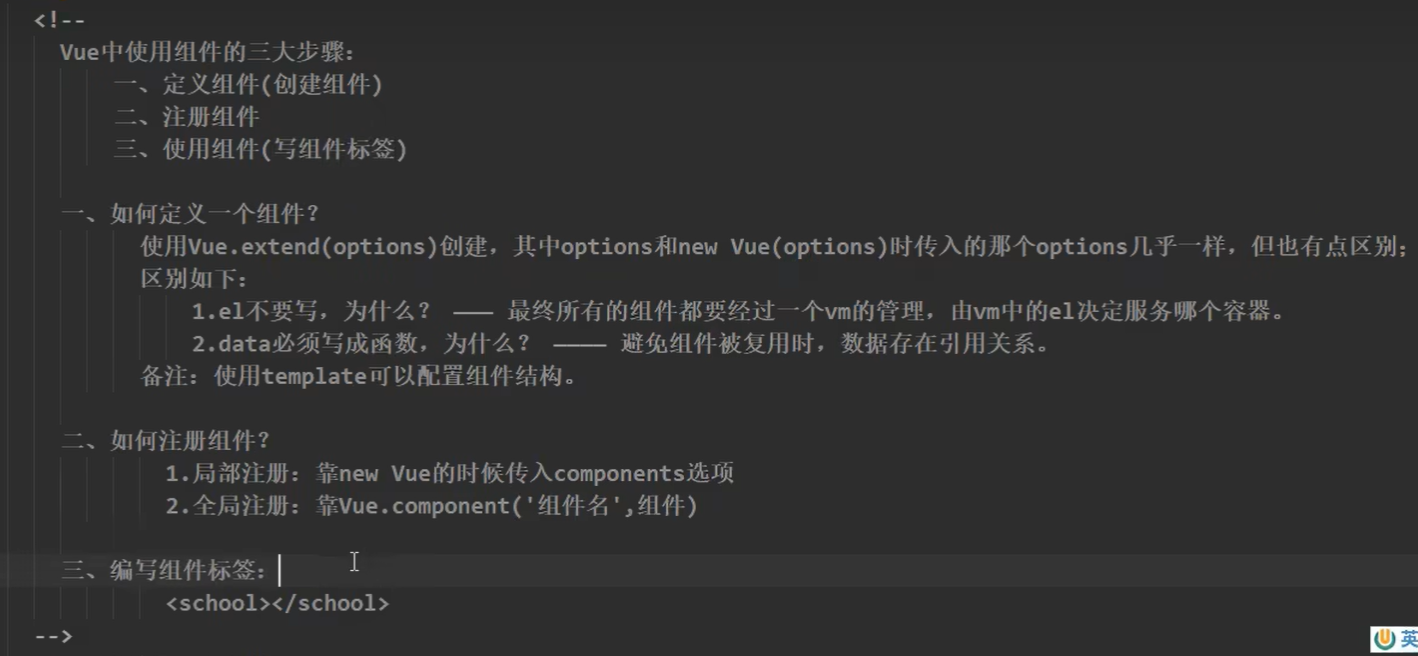
Task: Click the 区别如下： line
Action: pos(194,279)
